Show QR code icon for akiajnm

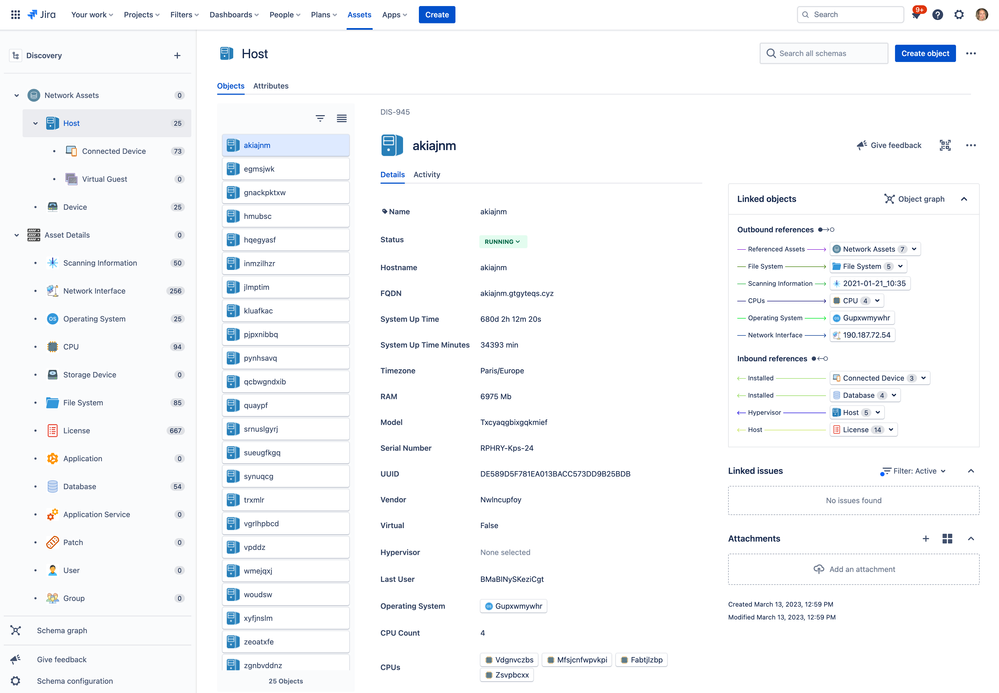pos(945,145)
